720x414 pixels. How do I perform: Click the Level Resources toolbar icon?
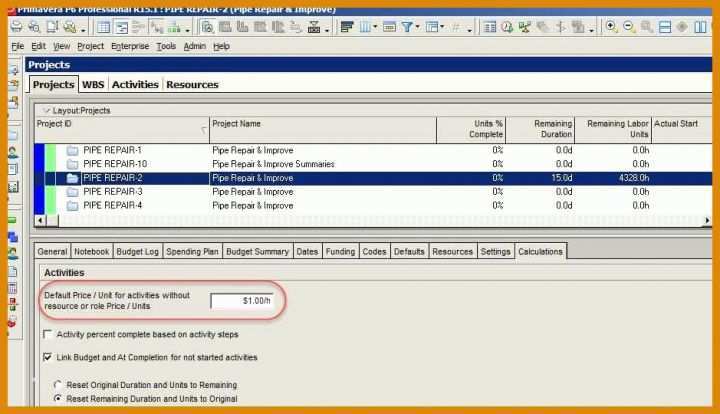click(524, 27)
